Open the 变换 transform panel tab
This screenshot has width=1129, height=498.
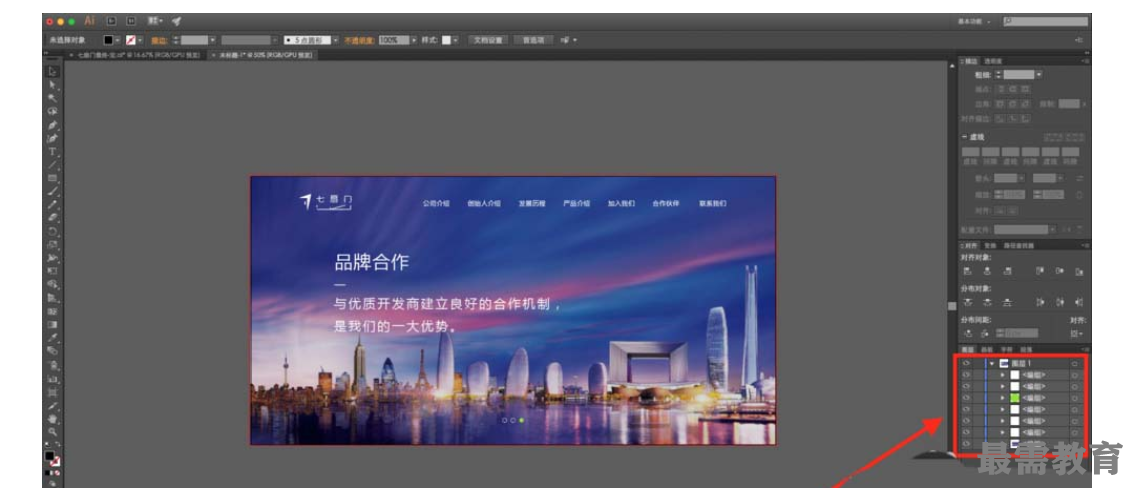992,245
